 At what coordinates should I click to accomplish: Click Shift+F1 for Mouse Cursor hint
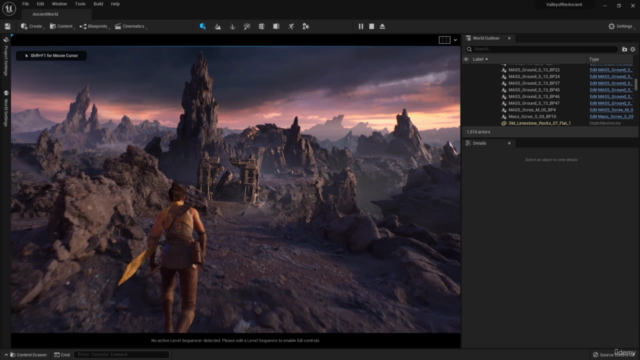51,56
